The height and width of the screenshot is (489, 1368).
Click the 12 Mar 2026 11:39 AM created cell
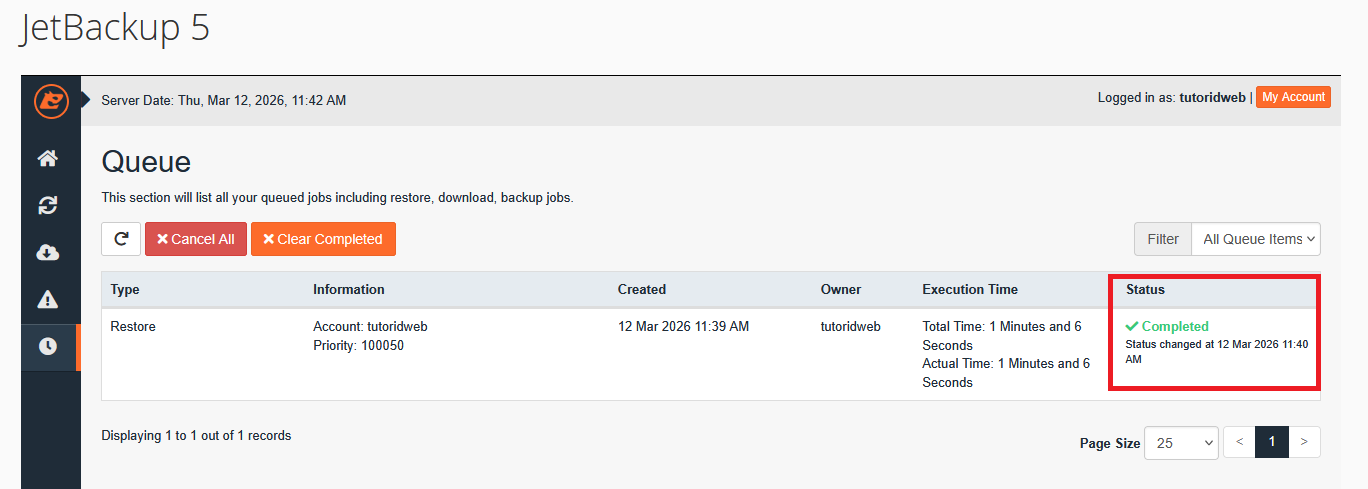[x=684, y=326]
